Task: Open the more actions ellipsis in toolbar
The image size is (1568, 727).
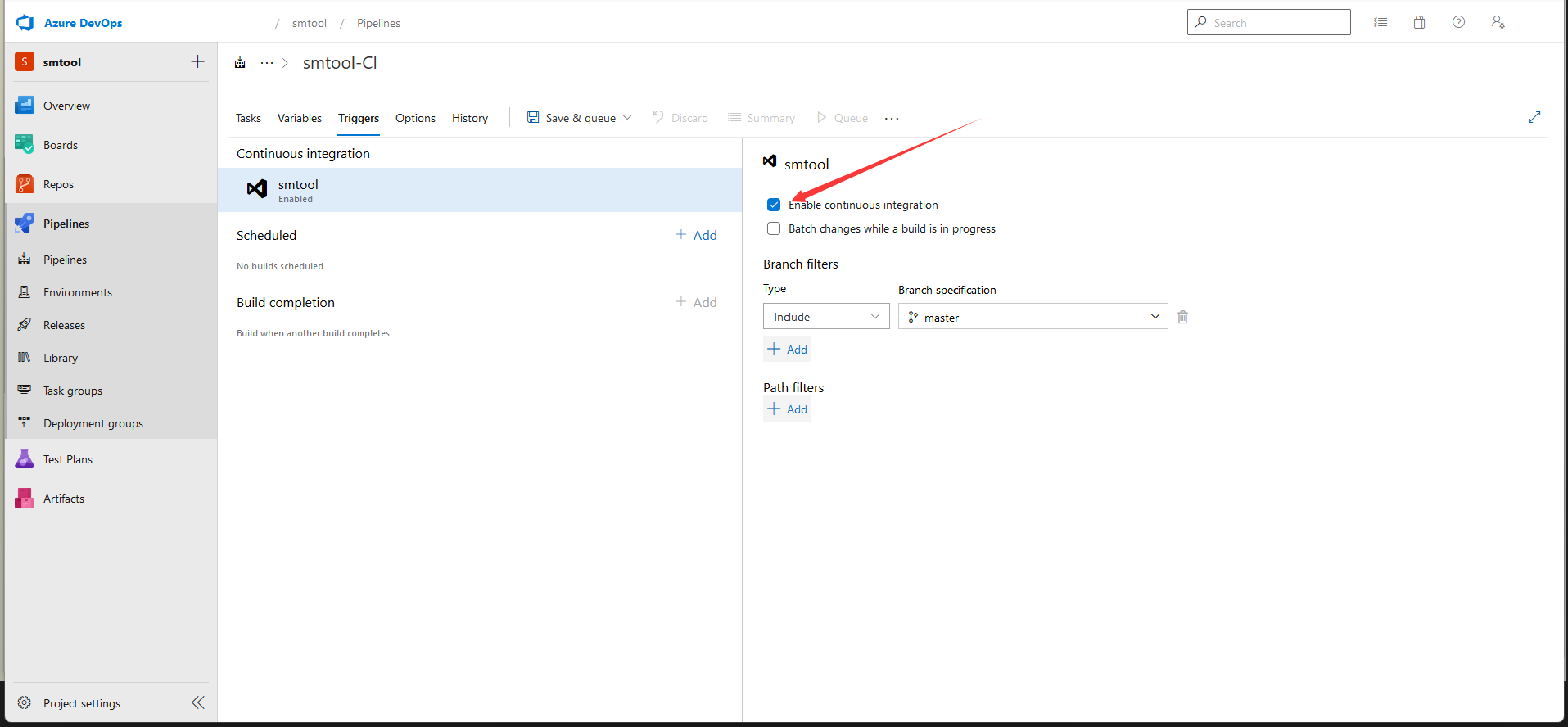Action: [892, 119]
